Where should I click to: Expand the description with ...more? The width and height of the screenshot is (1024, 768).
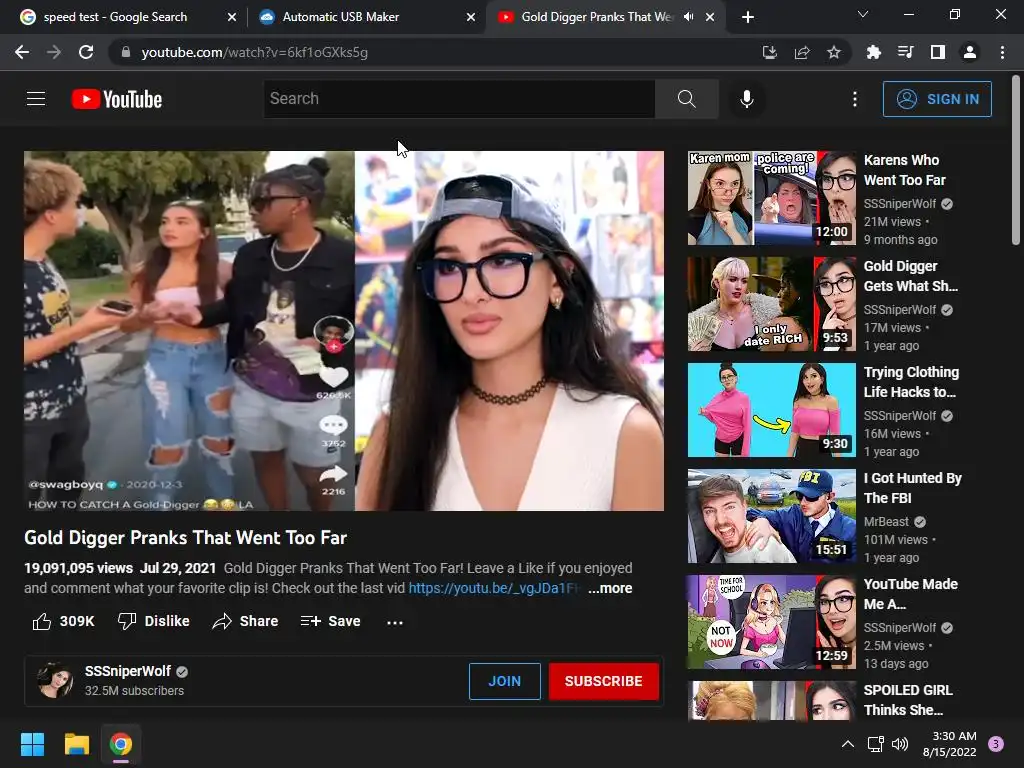coord(610,588)
